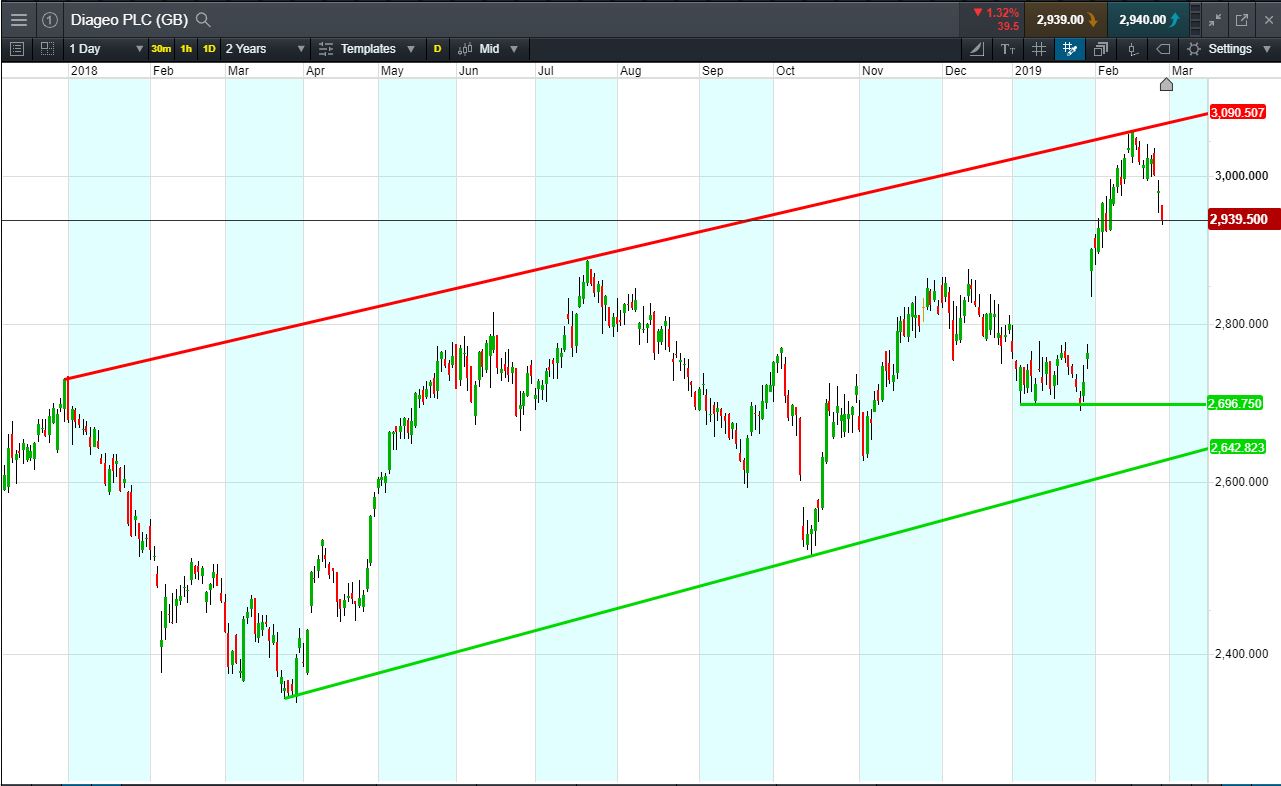1281x786 pixels.
Task: Click the red 1.32% price change readout
Action: [x=995, y=13]
